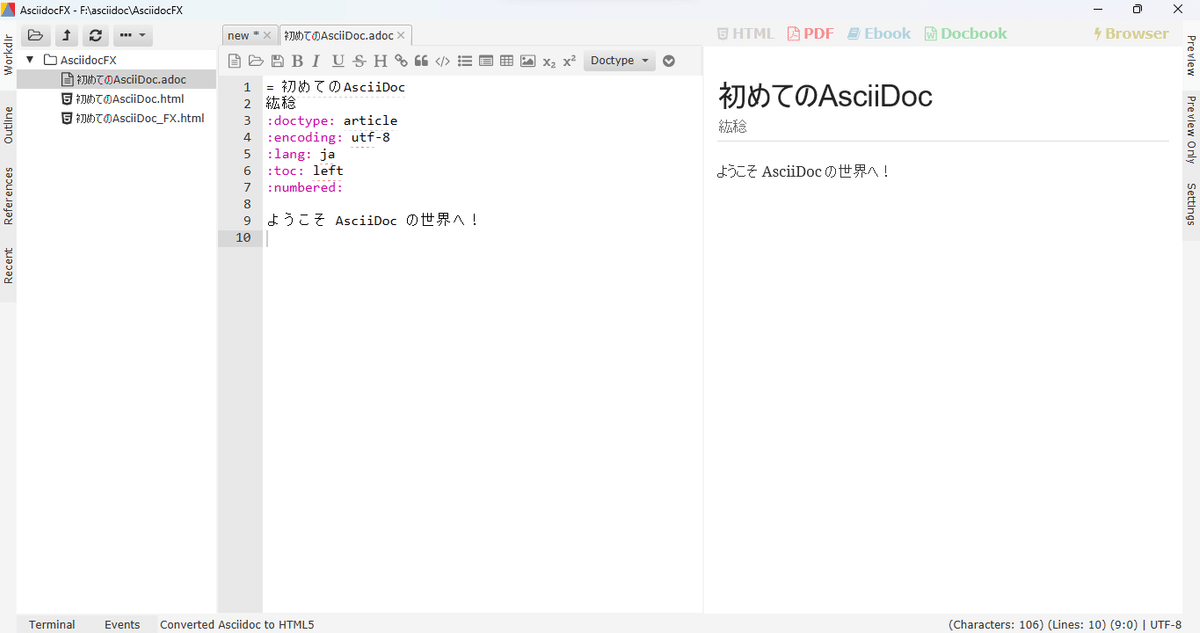Insert an image using the image icon

click(527, 60)
